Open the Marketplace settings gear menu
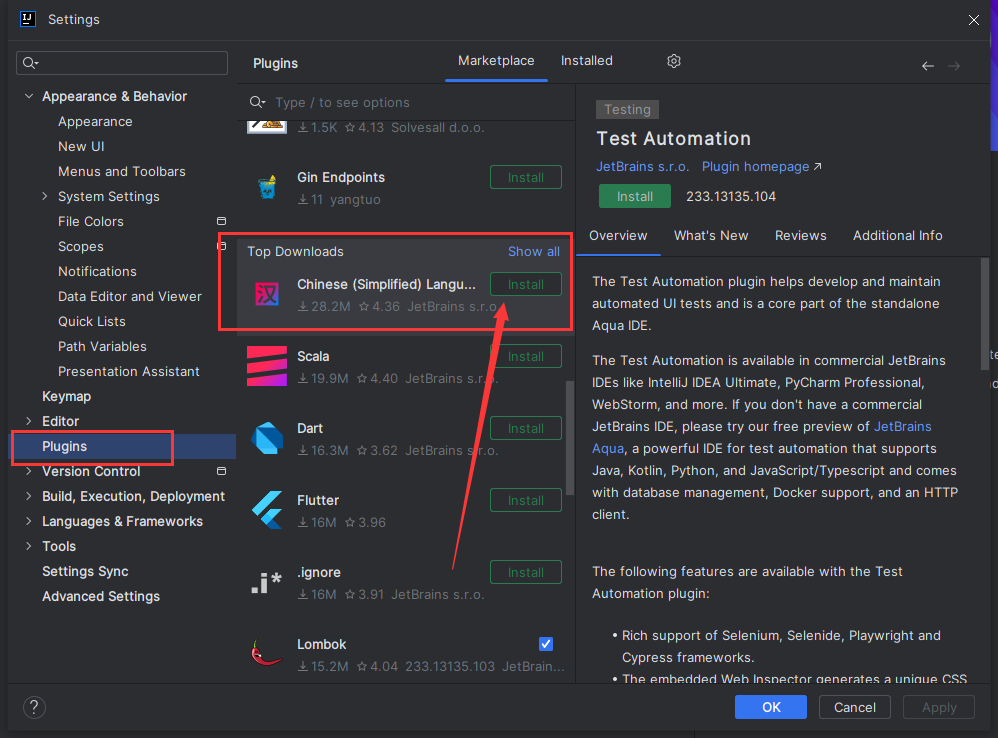The image size is (998, 738). point(673,61)
